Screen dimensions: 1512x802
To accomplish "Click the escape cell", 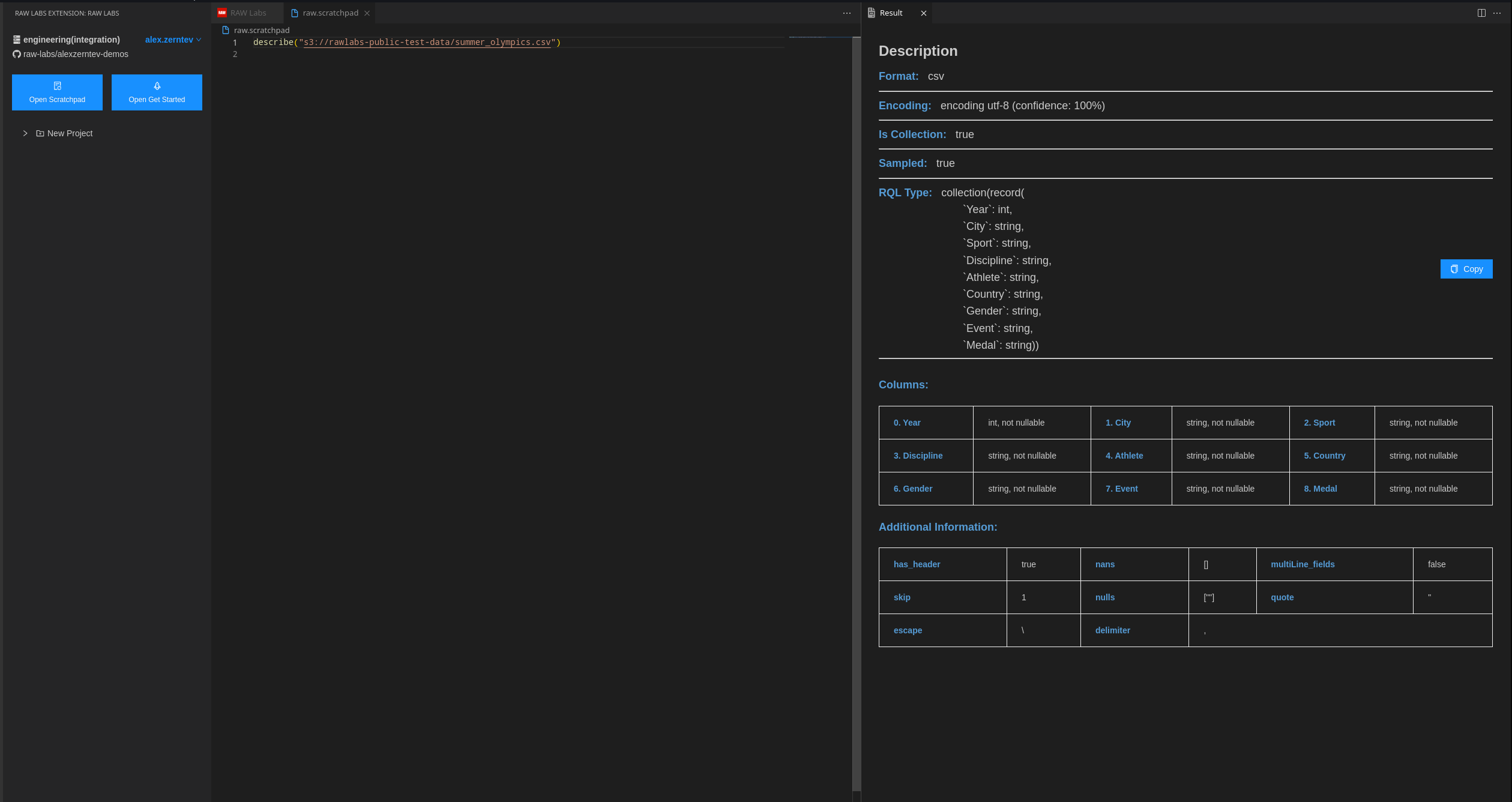I will click(943, 630).
